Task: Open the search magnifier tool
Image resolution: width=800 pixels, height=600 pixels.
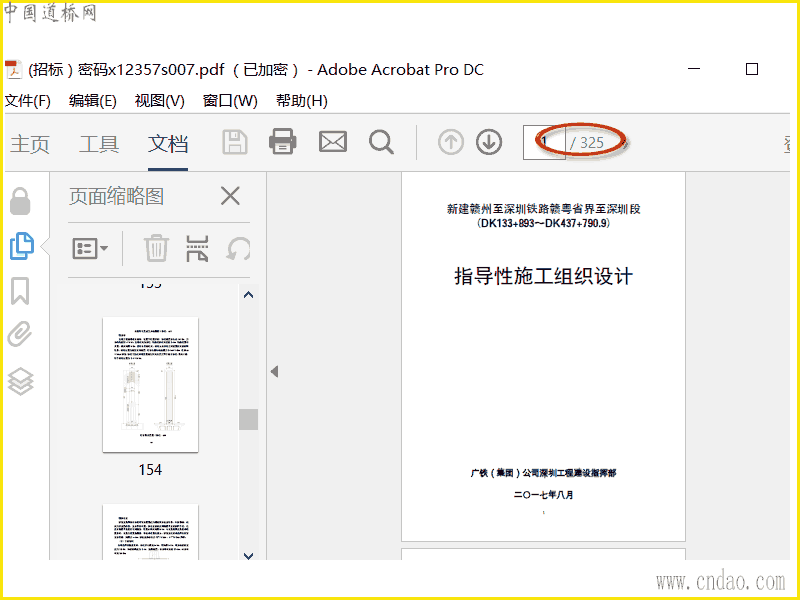Action: pos(381,142)
